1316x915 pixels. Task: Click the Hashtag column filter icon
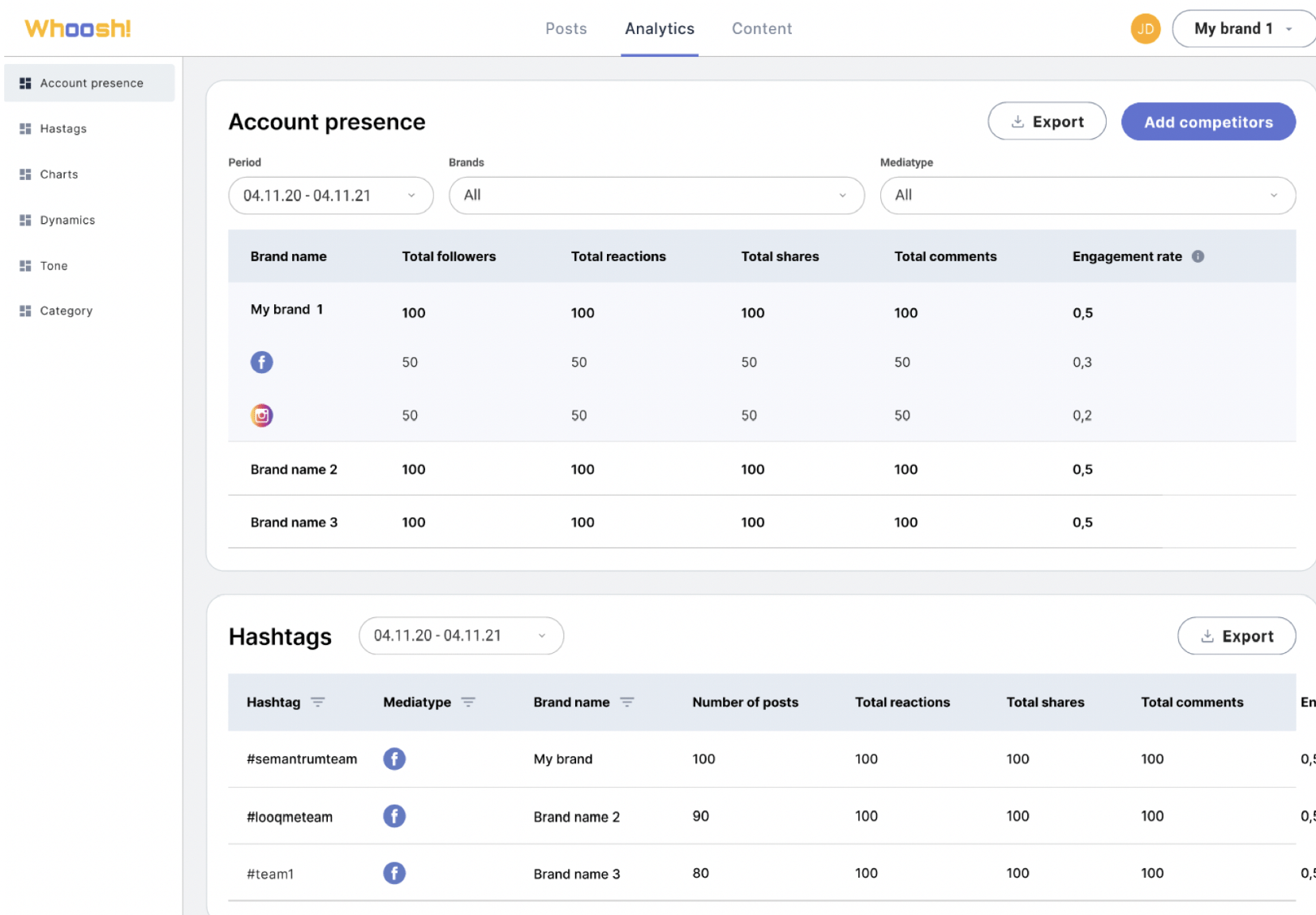click(x=318, y=702)
